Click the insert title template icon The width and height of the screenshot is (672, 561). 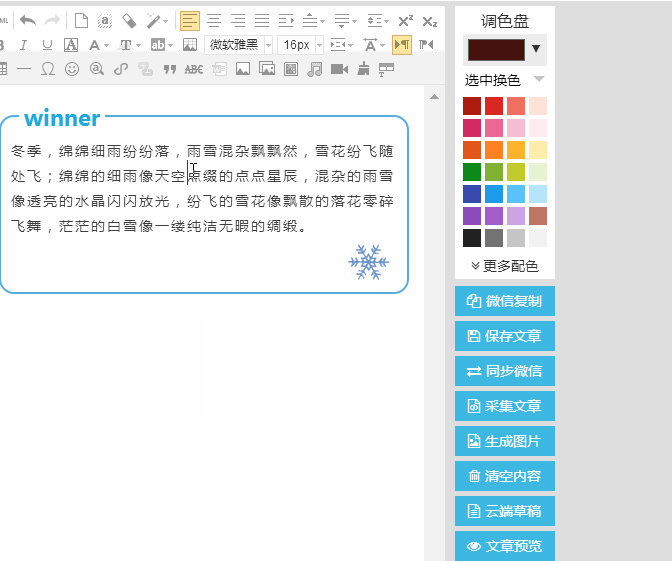click(x=386, y=69)
